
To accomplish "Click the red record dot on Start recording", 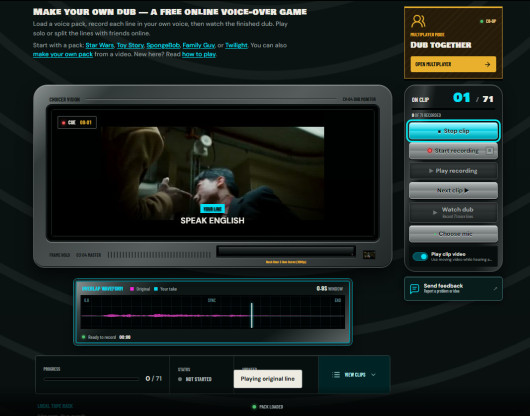I will [430, 151].
